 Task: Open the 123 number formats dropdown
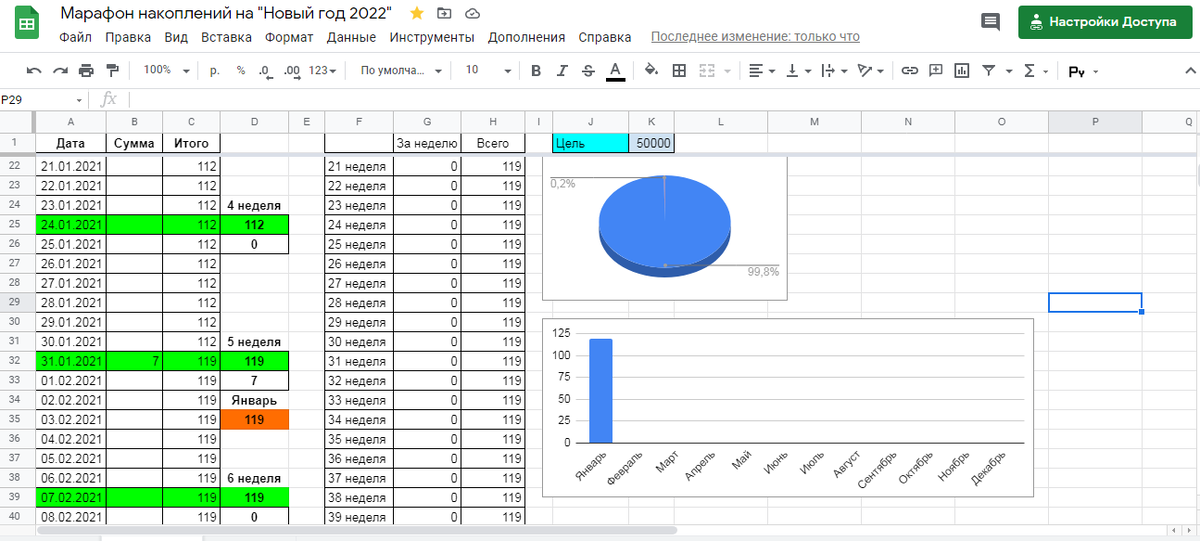pos(322,71)
